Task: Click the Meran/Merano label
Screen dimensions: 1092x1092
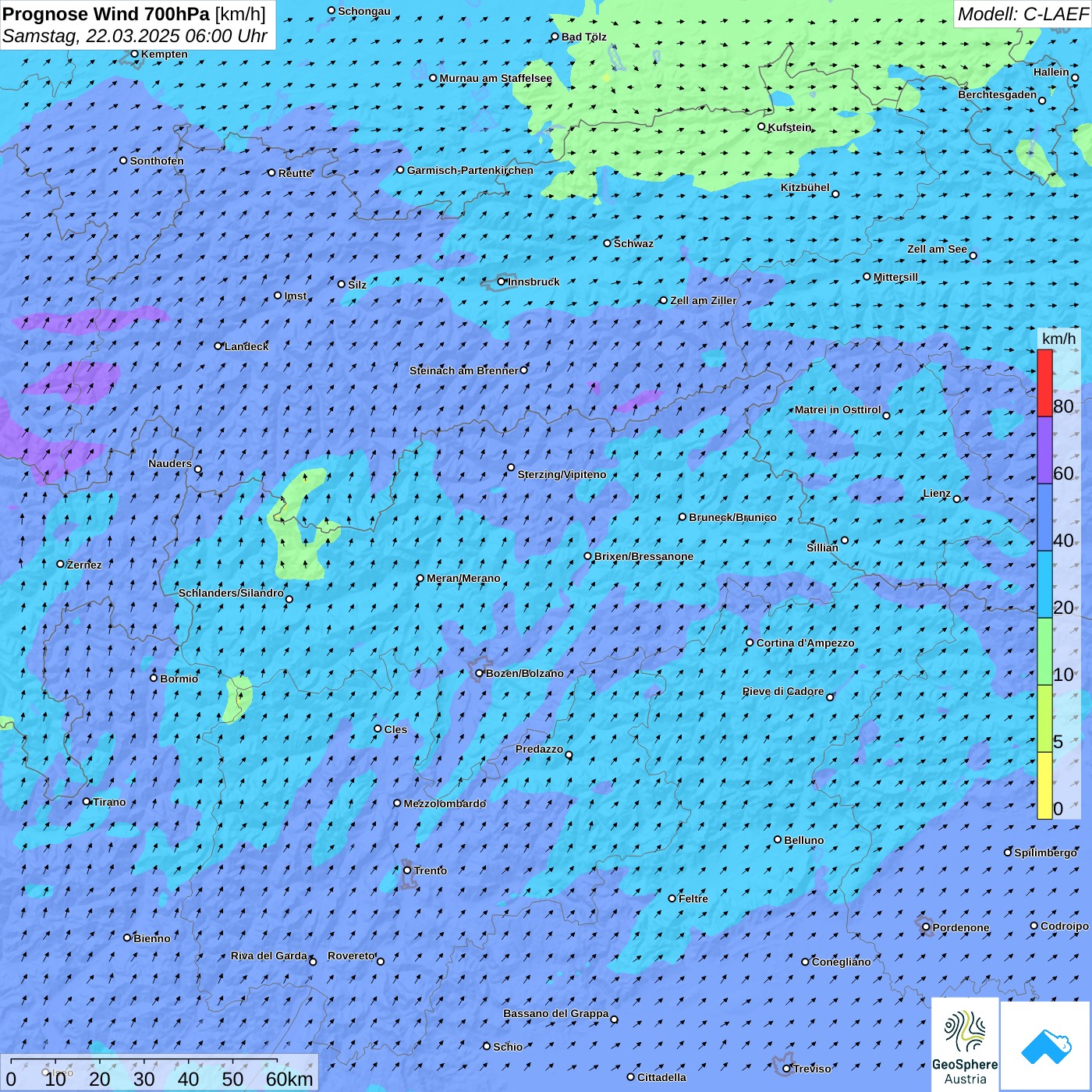Action: pos(463,578)
